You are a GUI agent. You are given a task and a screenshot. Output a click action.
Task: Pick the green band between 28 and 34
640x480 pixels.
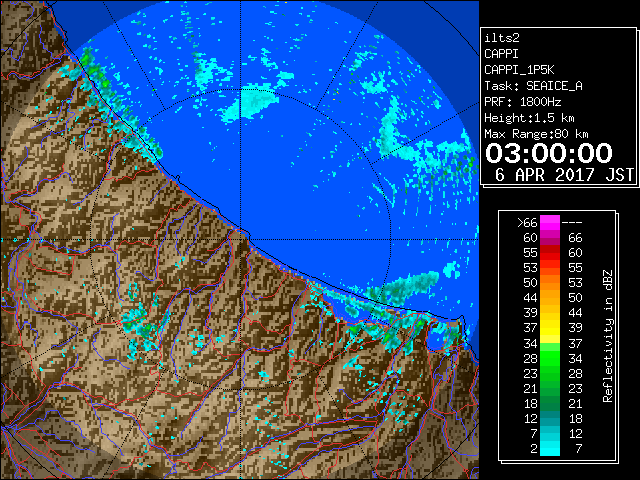[550, 358]
